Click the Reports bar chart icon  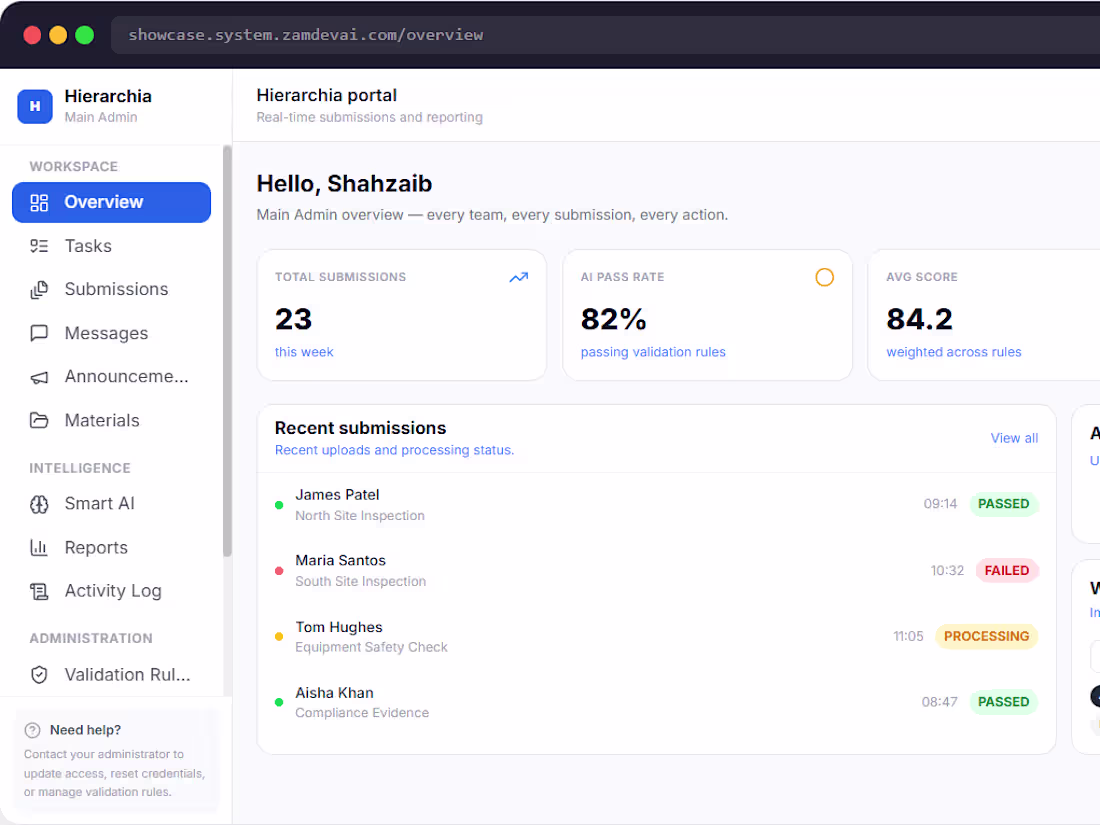click(x=39, y=548)
